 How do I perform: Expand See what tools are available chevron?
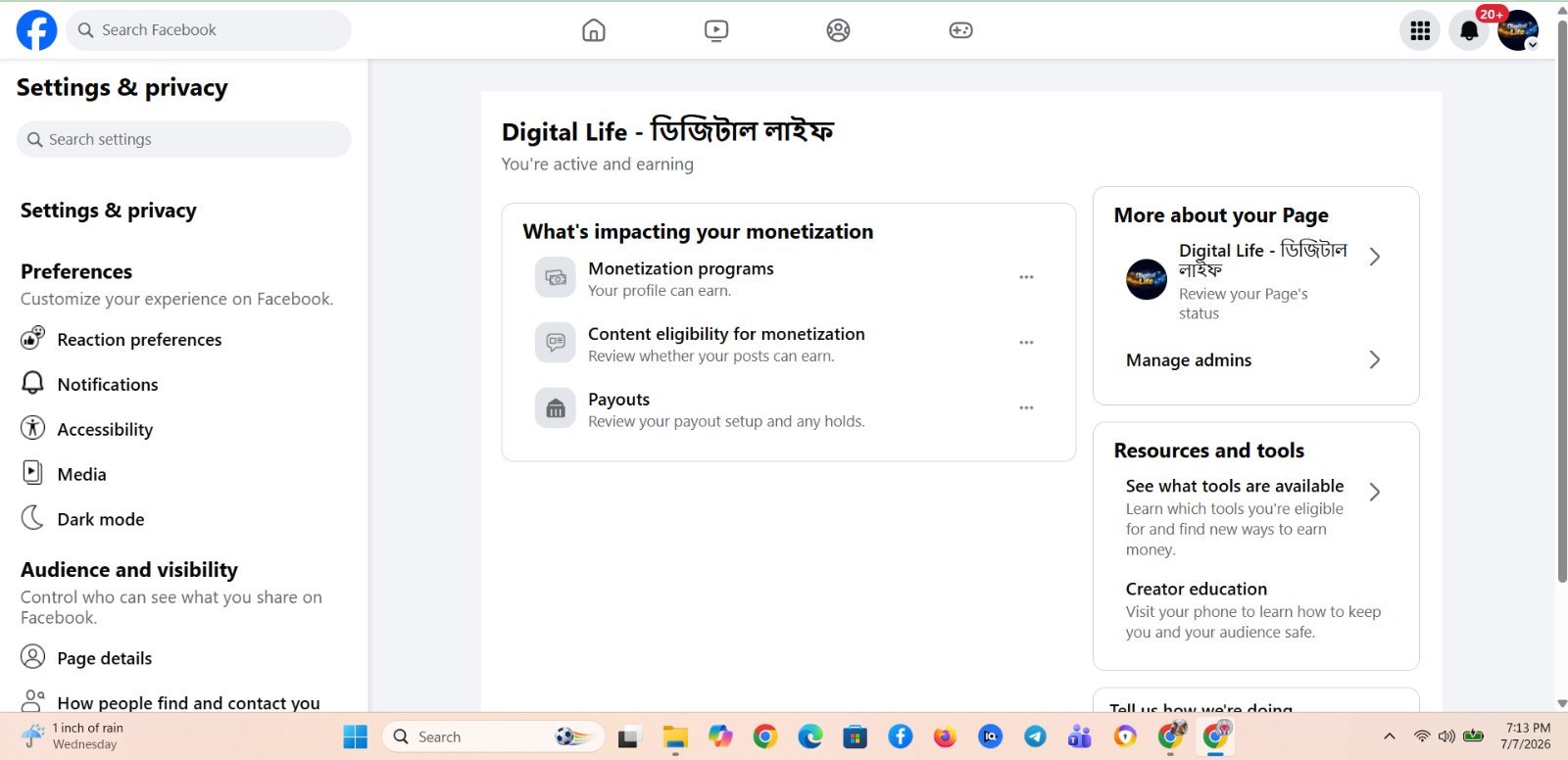click(1375, 493)
